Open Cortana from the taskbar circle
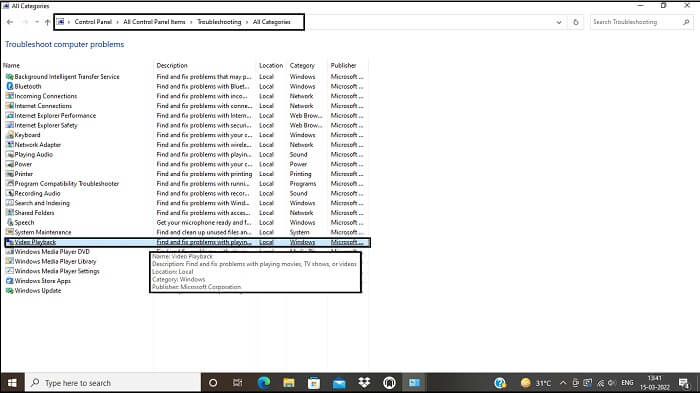This screenshot has width=700, height=393. tap(213, 383)
